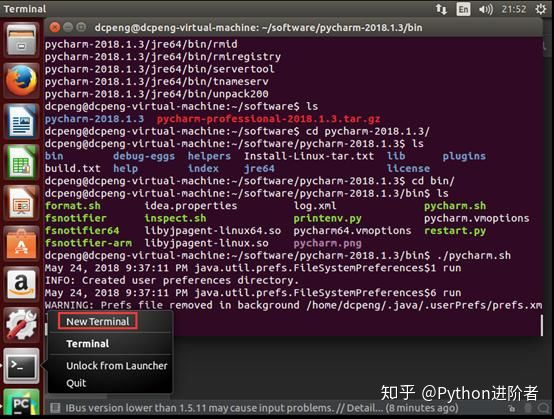This screenshot has width=554, height=419.
Task: Select Unlock from Launcher menu entry
Action: click(x=117, y=366)
